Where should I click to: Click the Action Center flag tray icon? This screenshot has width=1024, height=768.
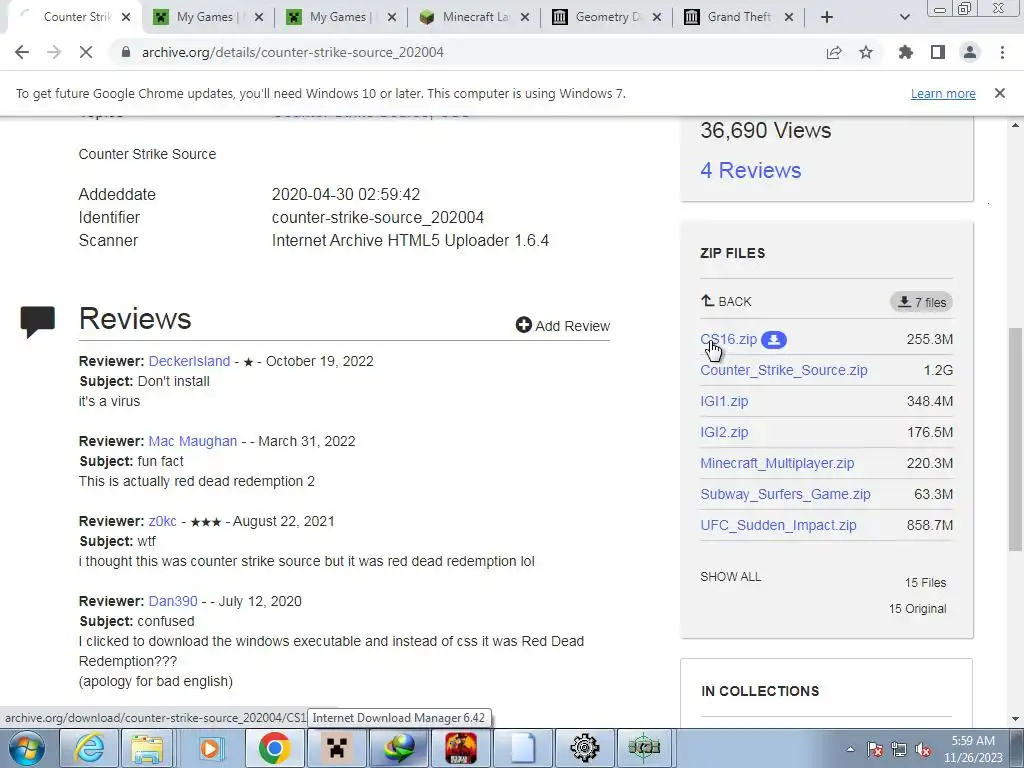875,750
